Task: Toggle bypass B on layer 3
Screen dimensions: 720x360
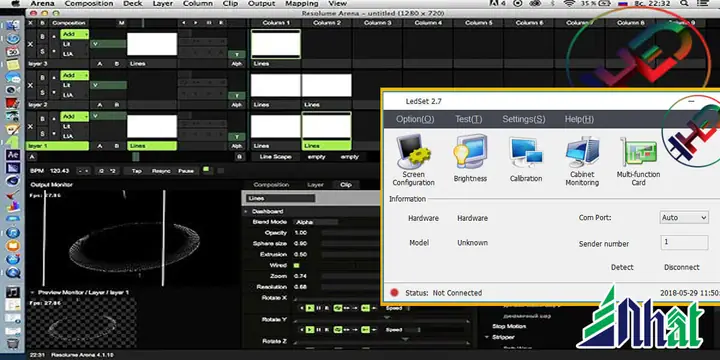Action: (42, 37)
